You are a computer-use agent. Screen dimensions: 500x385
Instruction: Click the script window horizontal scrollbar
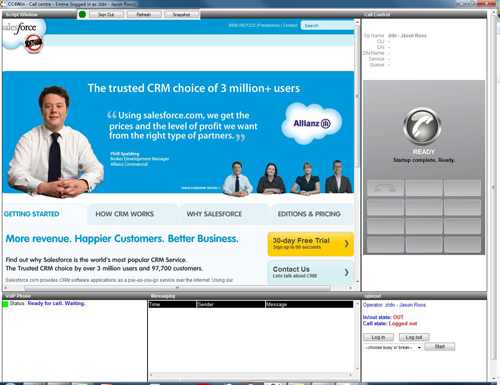coord(177,288)
